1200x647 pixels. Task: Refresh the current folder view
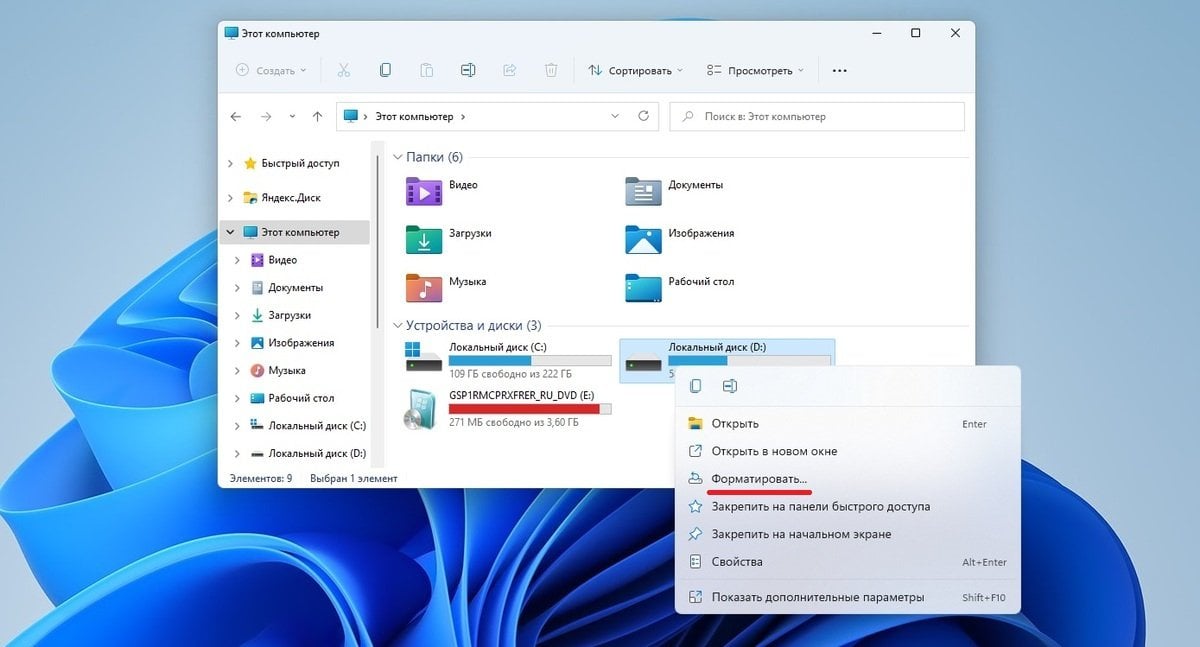(643, 116)
